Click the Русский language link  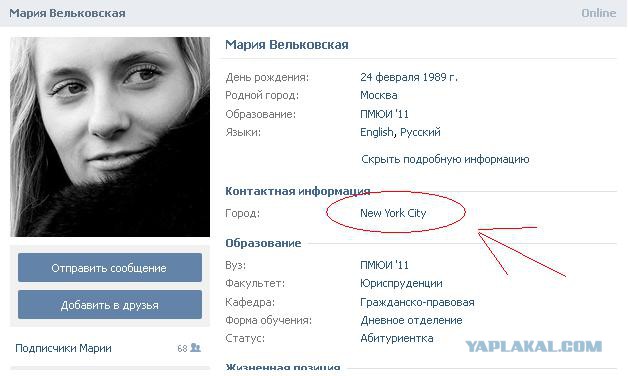(420, 132)
